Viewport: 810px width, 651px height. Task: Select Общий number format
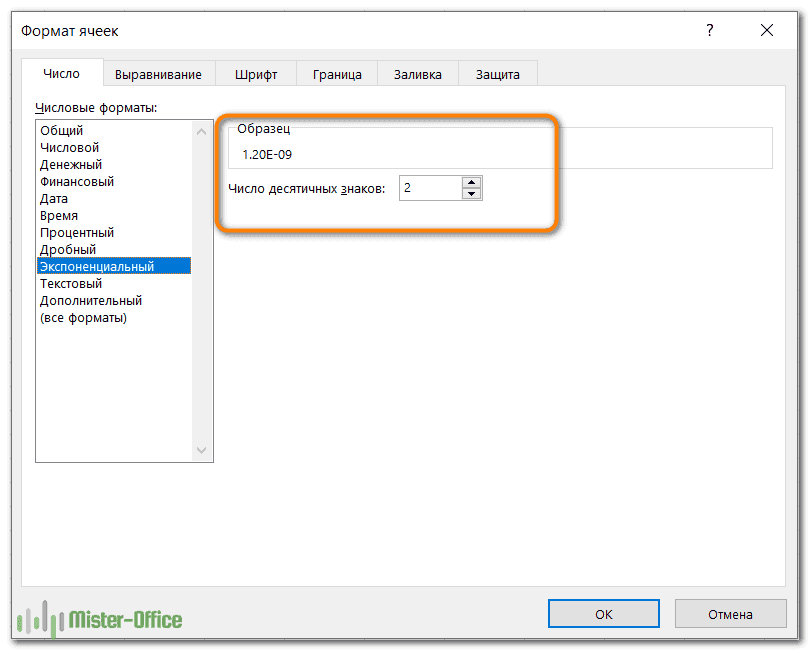[x=114, y=130]
